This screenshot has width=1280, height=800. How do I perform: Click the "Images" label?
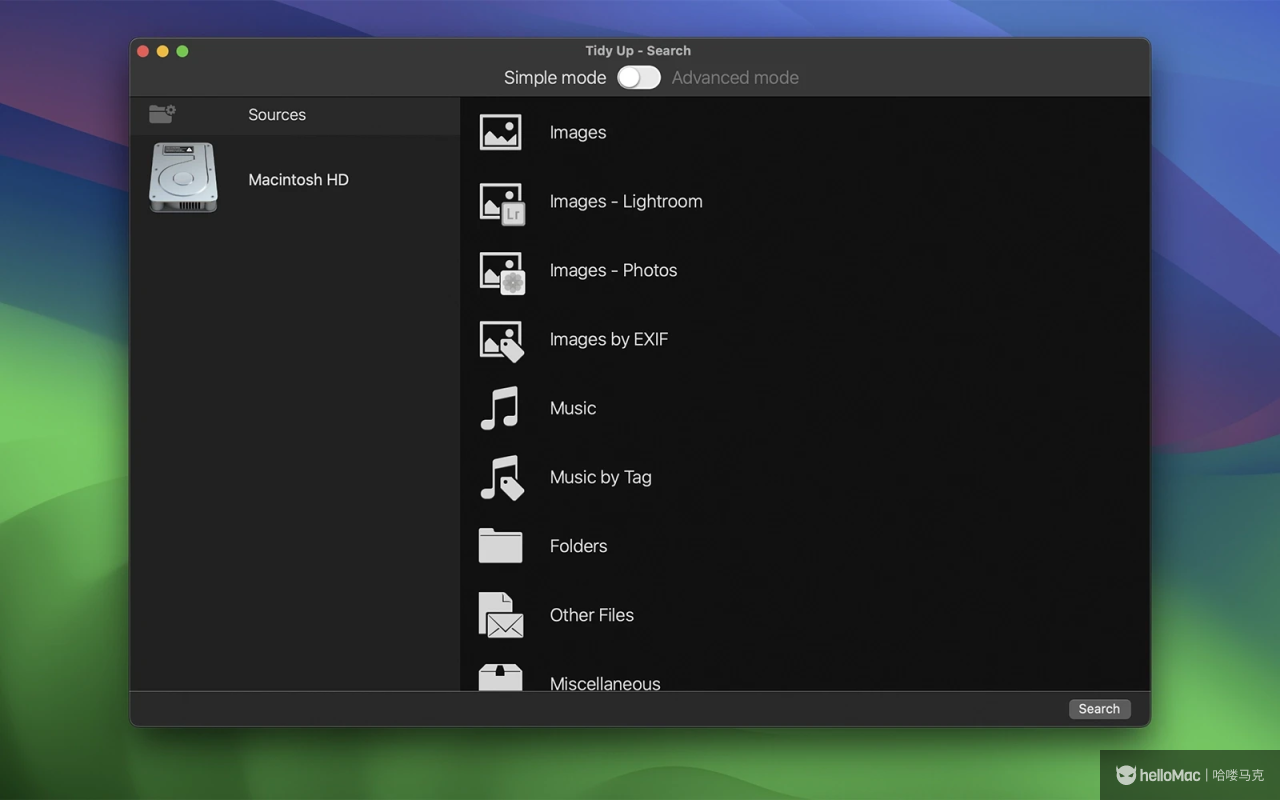tap(578, 132)
